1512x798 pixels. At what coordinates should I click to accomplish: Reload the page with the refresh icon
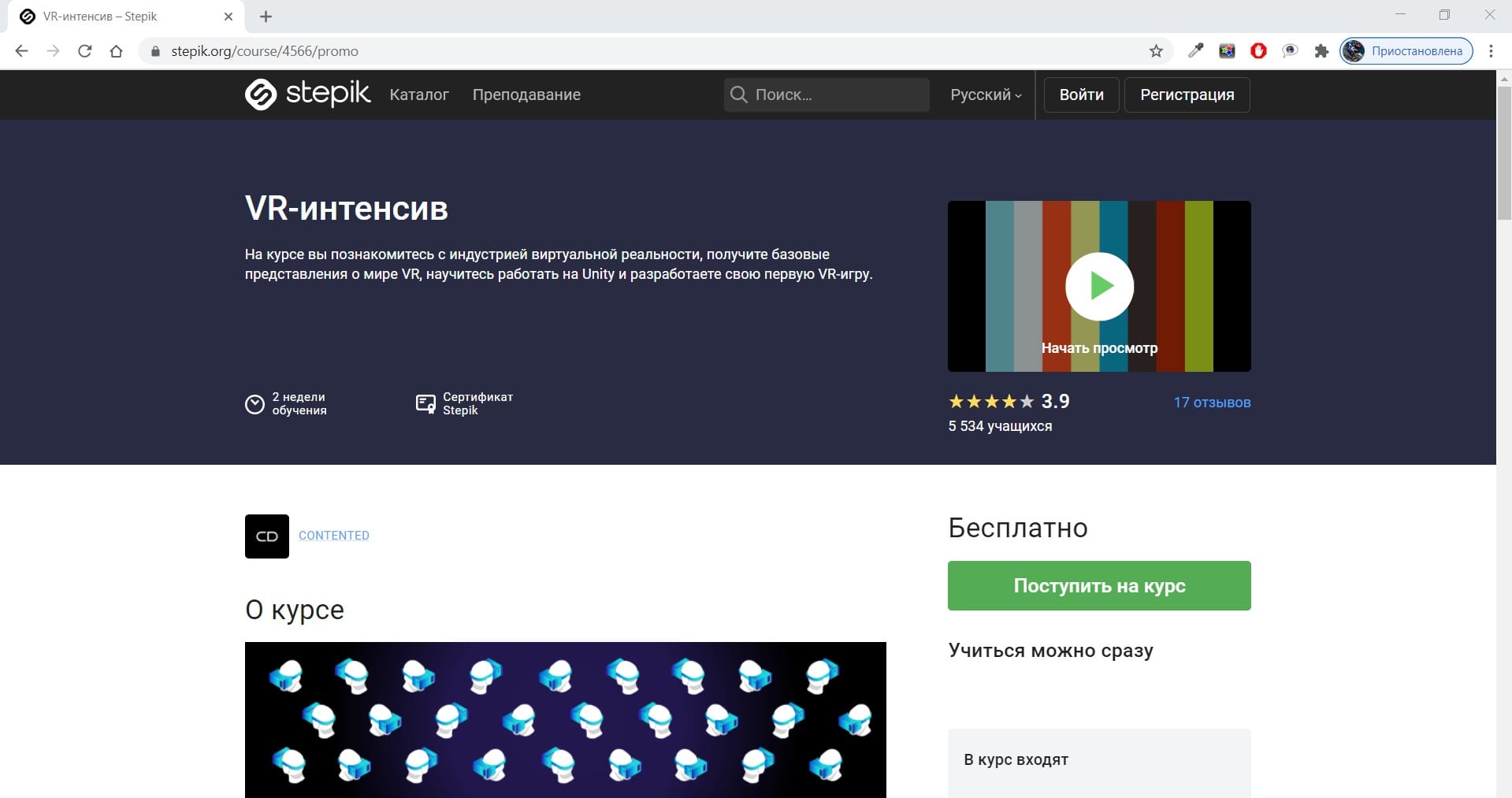click(x=85, y=51)
